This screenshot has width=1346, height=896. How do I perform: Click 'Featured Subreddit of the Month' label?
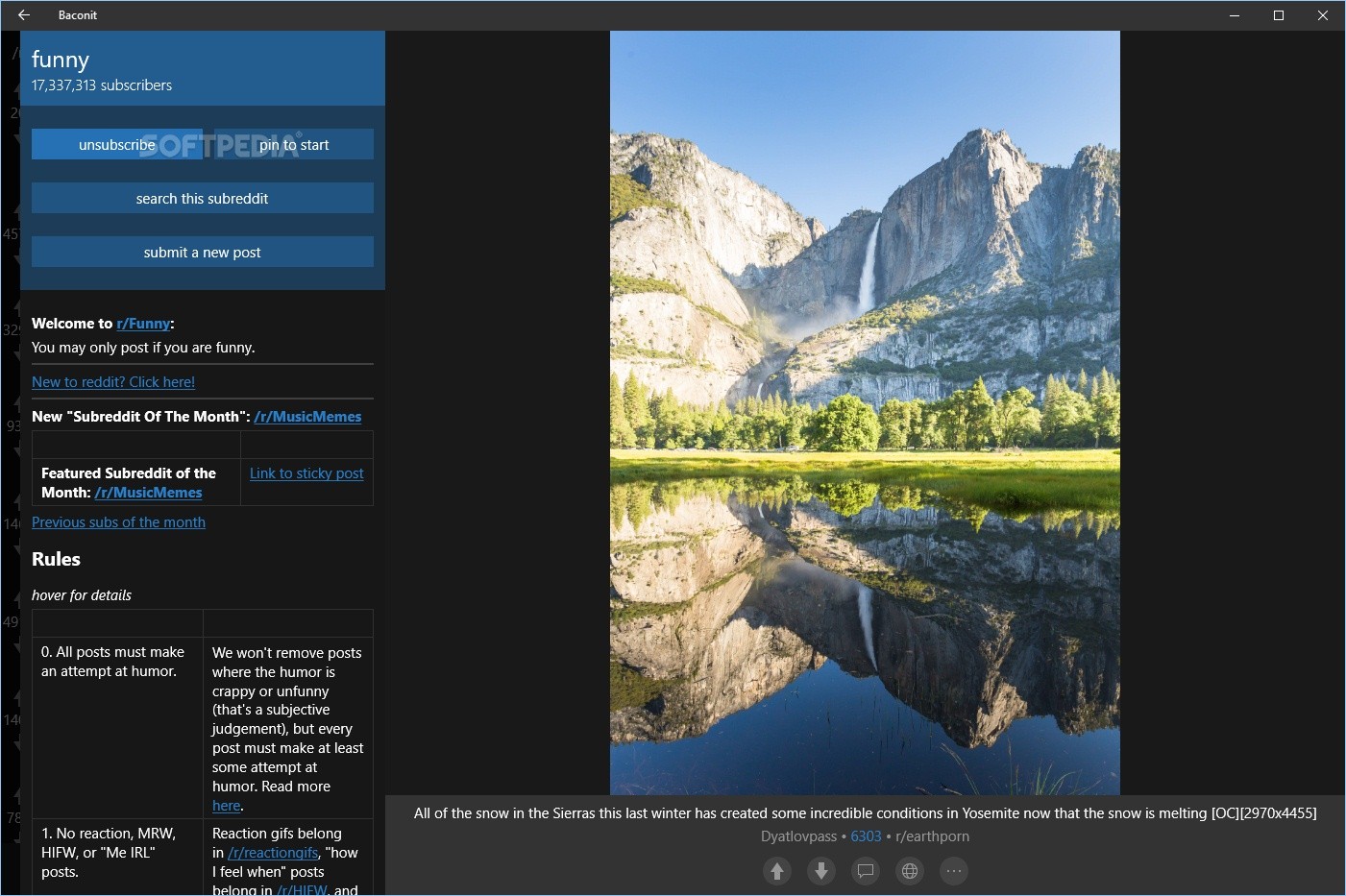129,482
